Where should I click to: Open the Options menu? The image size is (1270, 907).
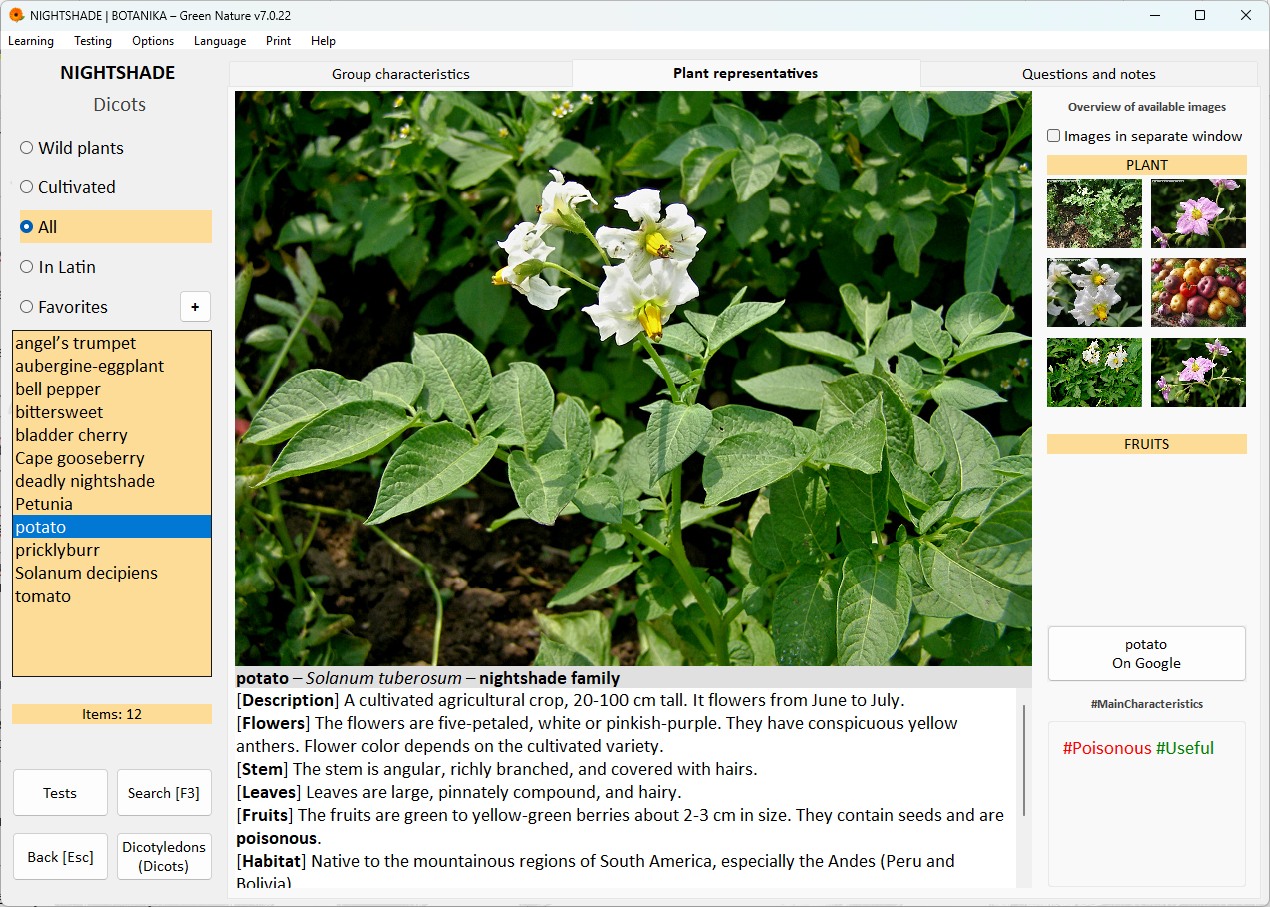(153, 41)
